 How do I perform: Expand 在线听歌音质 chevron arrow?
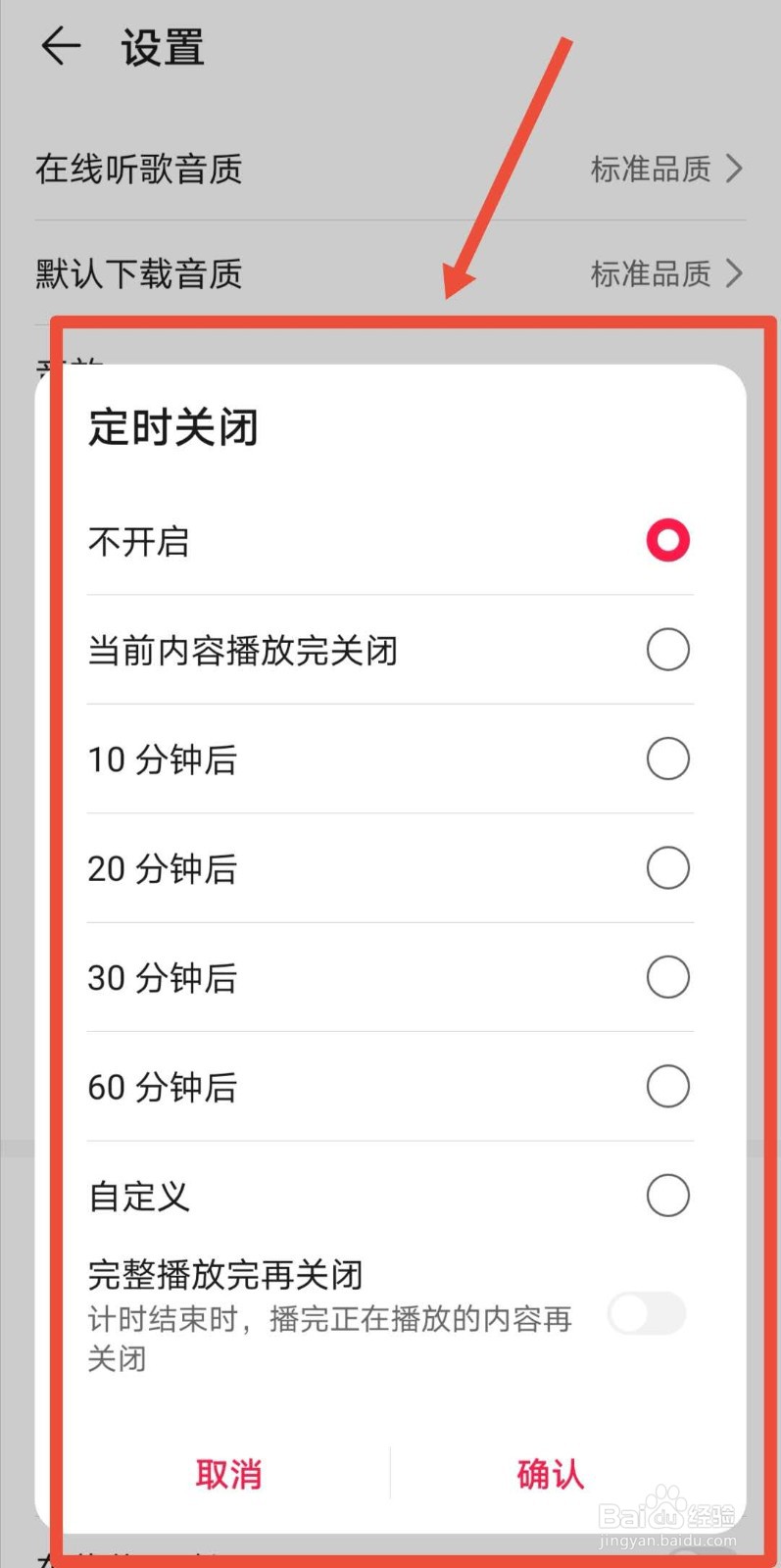tap(734, 169)
